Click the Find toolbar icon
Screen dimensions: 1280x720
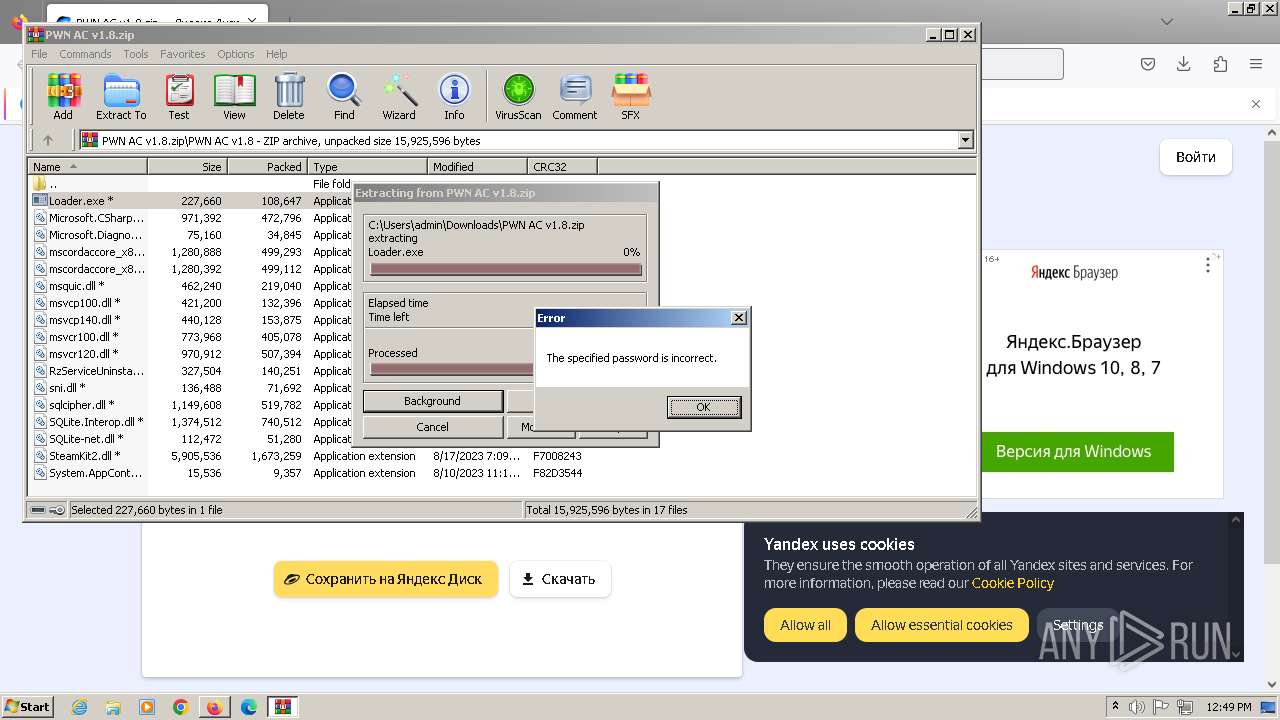click(x=344, y=97)
